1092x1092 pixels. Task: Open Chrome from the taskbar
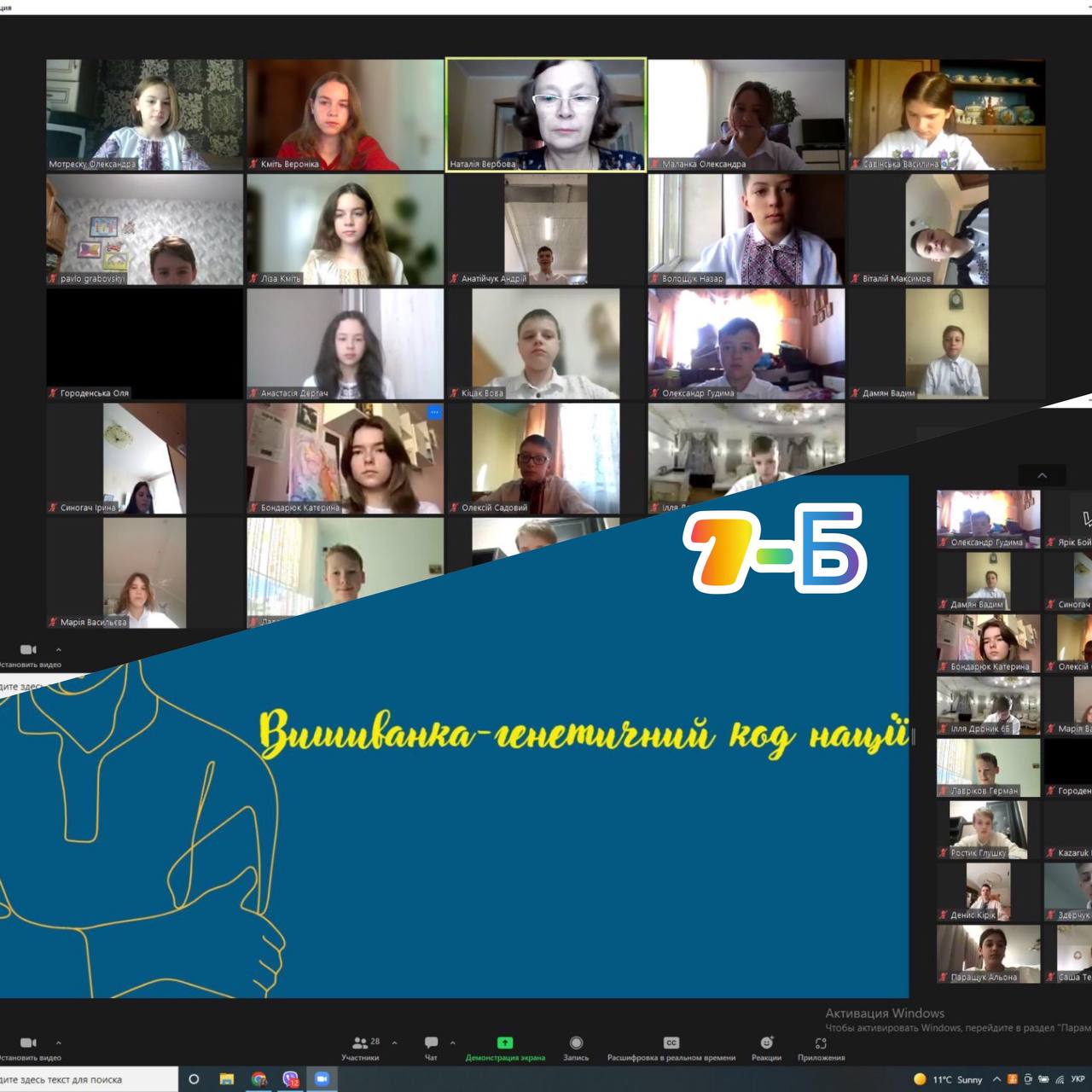[258, 1079]
